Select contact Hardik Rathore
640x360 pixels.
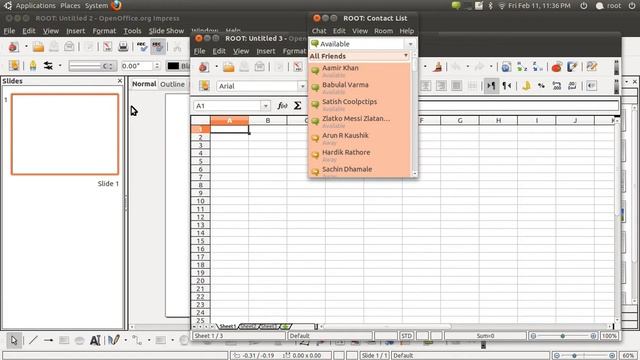[x=346, y=152]
